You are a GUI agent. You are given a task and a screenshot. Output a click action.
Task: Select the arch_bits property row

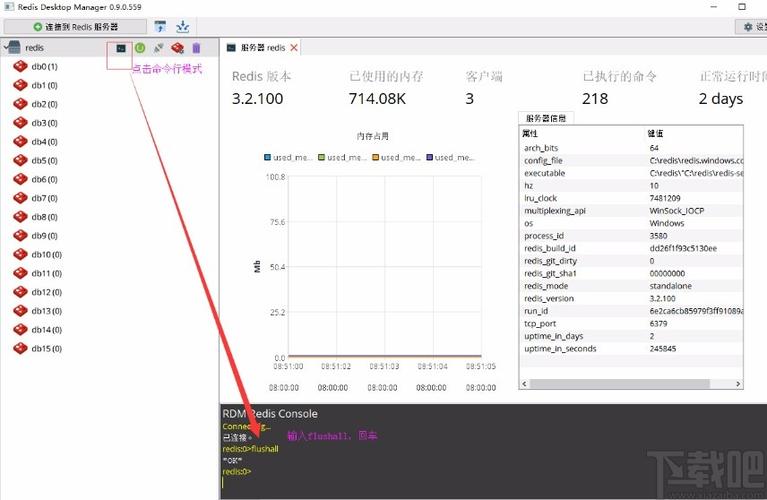[632, 148]
